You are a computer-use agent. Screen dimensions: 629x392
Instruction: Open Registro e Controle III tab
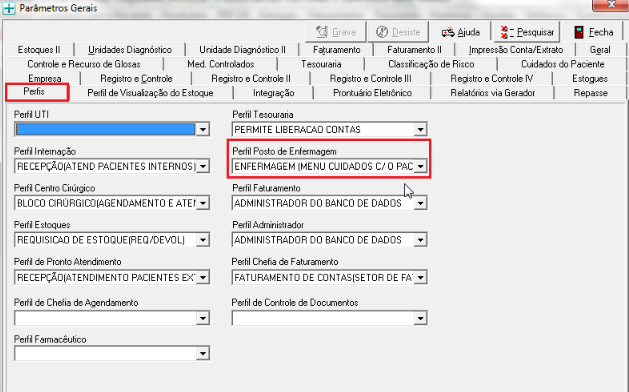tap(371, 79)
